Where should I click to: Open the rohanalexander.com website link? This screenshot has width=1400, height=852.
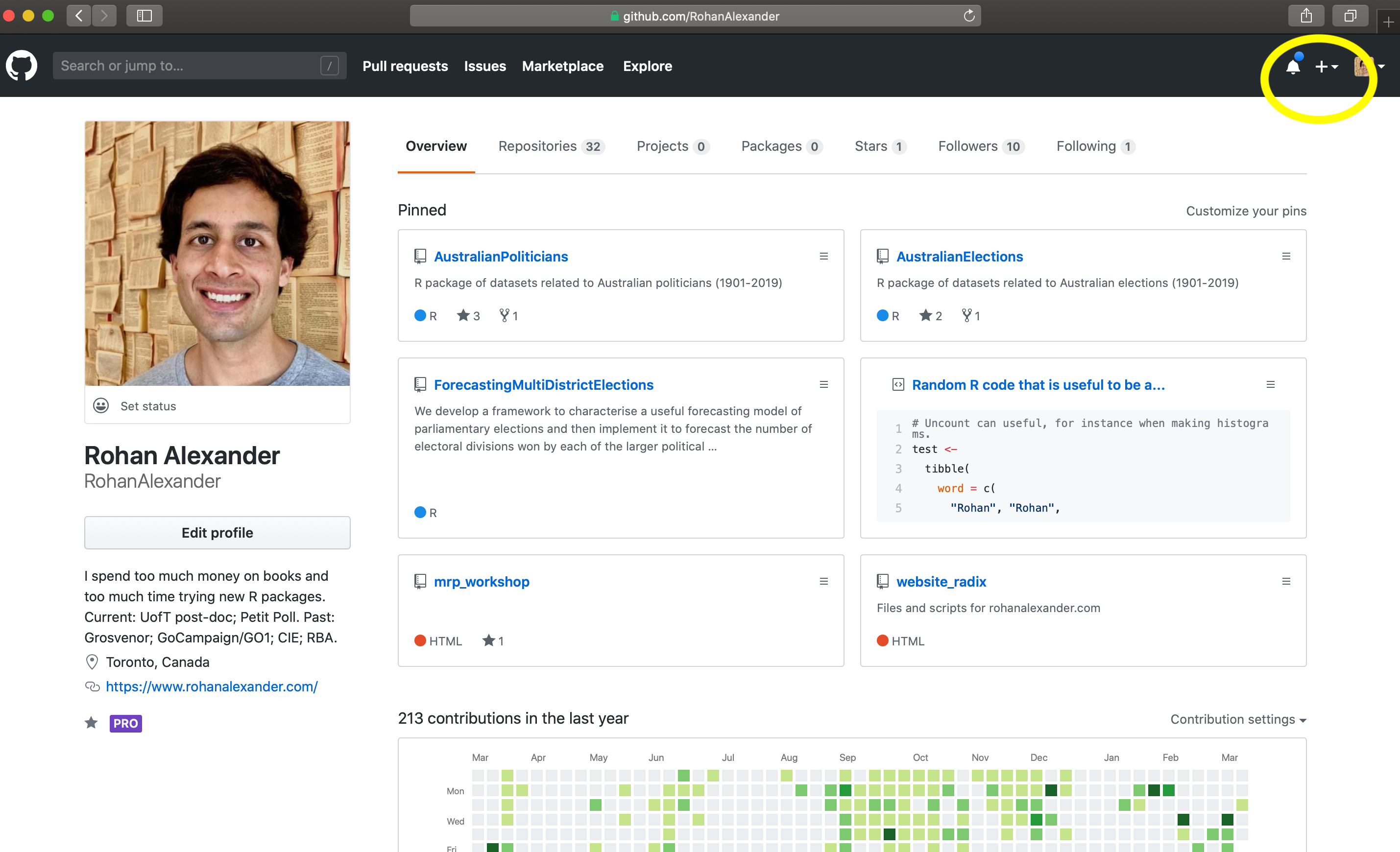(211, 686)
